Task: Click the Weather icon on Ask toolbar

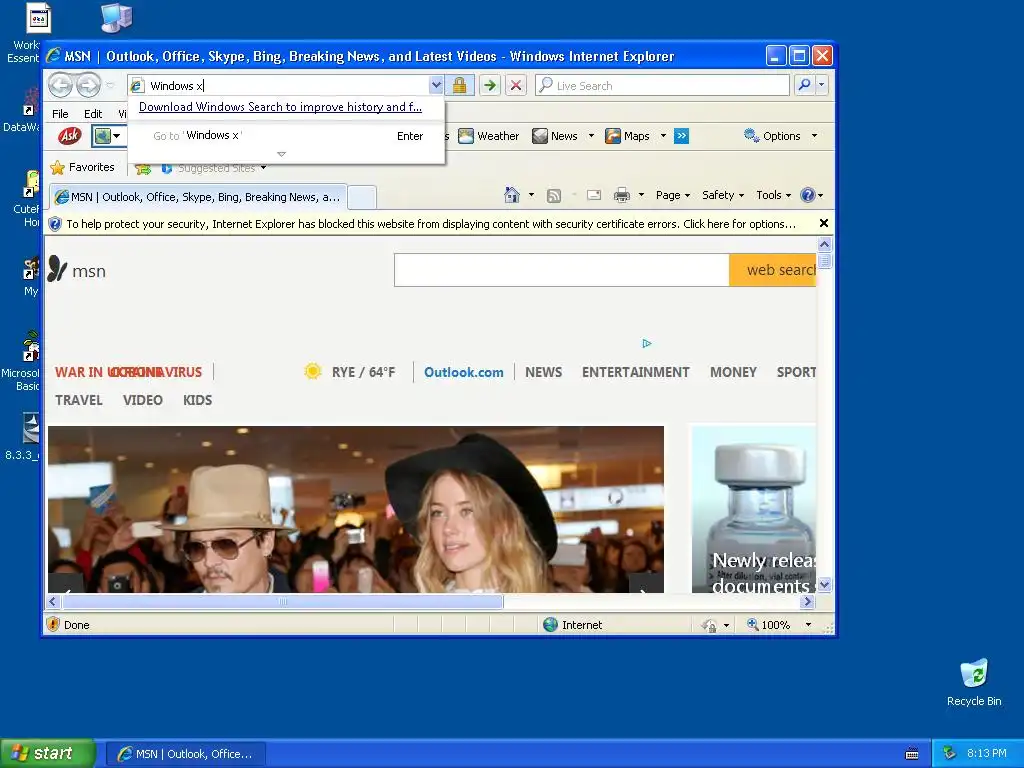Action: pyautogui.click(x=466, y=136)
